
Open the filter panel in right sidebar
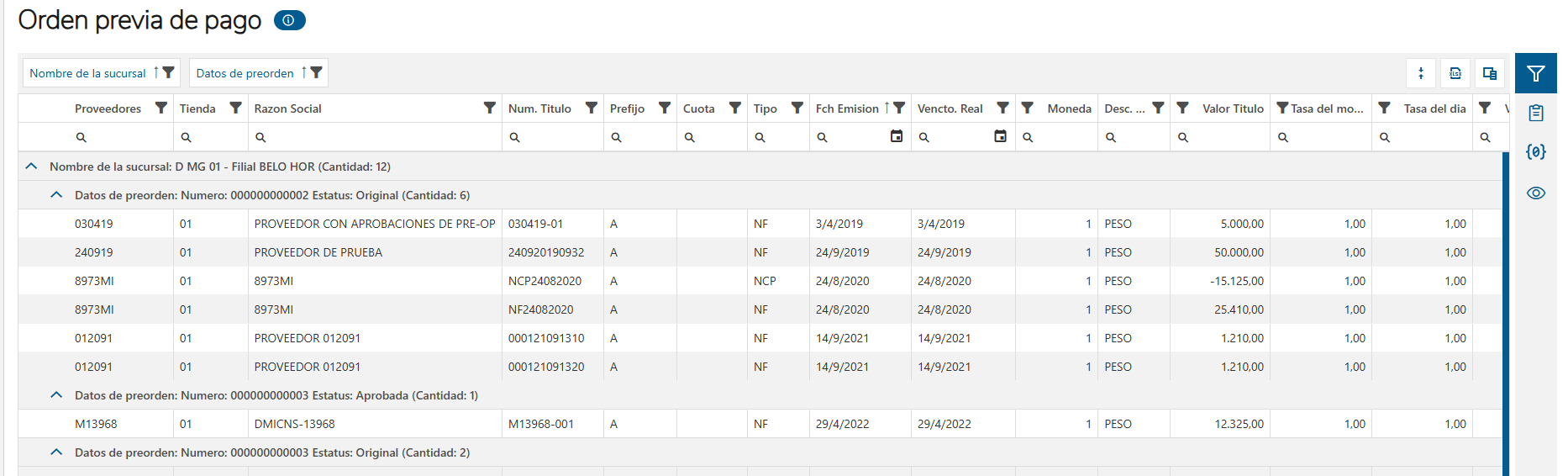1536,73
